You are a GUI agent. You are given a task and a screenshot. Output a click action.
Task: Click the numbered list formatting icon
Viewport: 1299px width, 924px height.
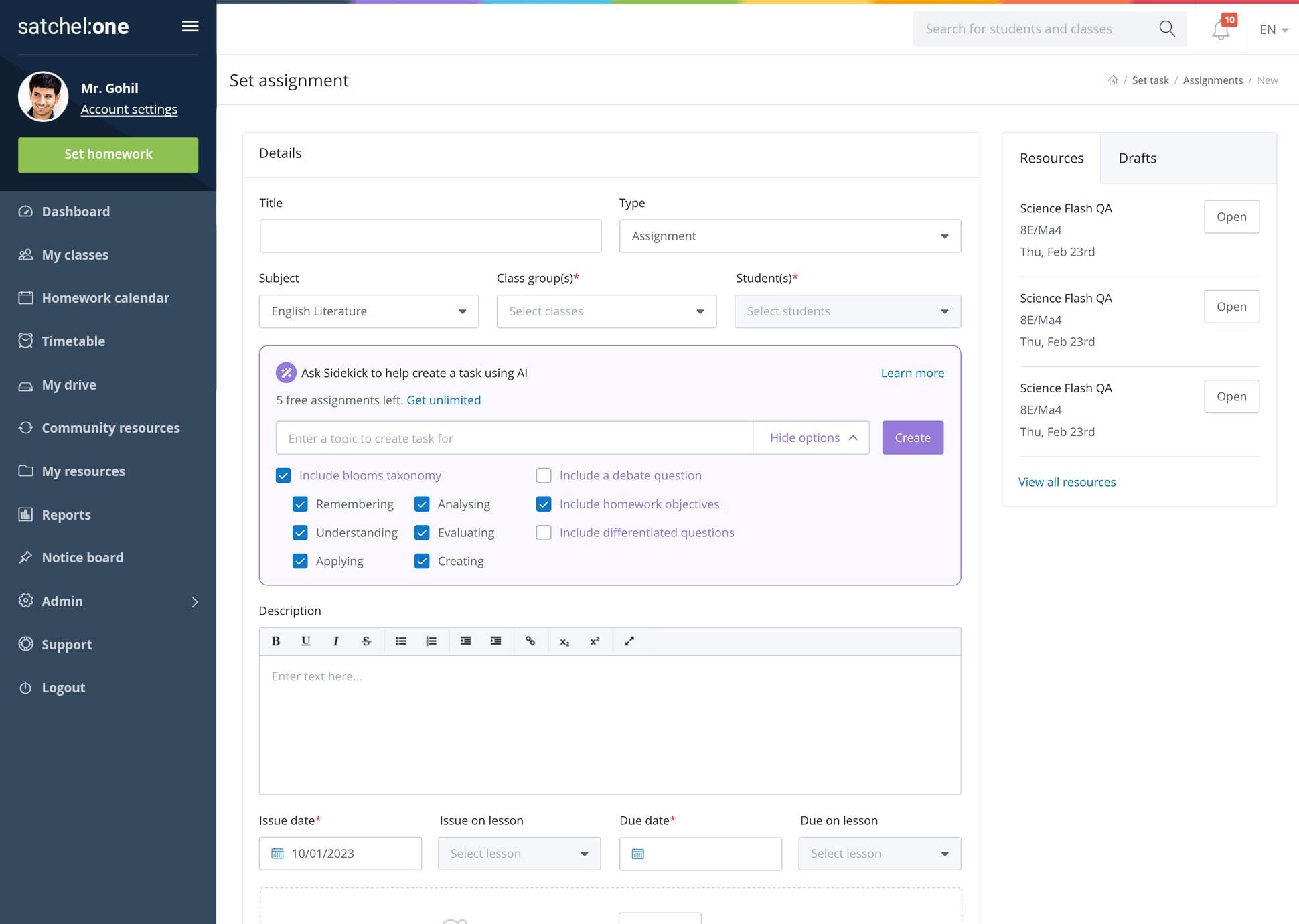click(x=432, y=641)
